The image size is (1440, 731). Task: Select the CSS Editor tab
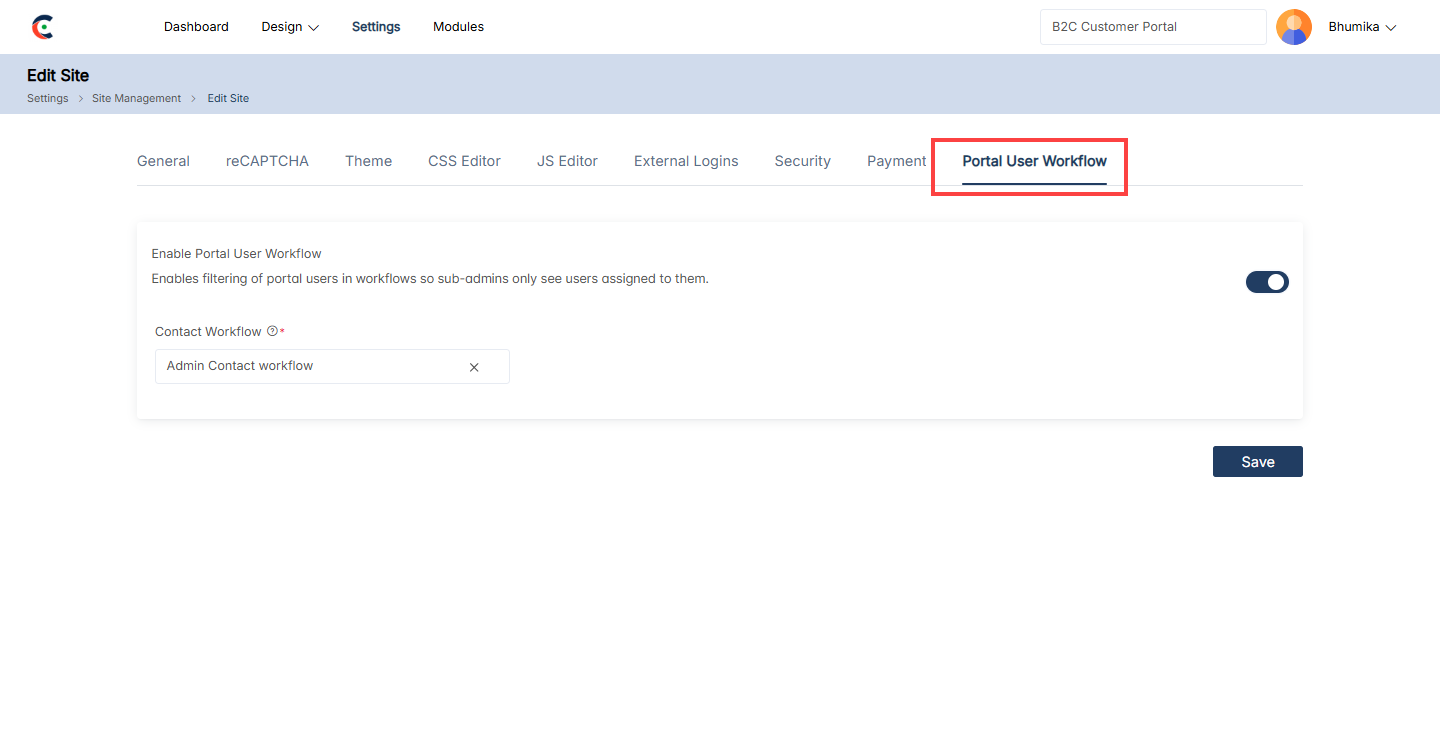tap(464, 161)
